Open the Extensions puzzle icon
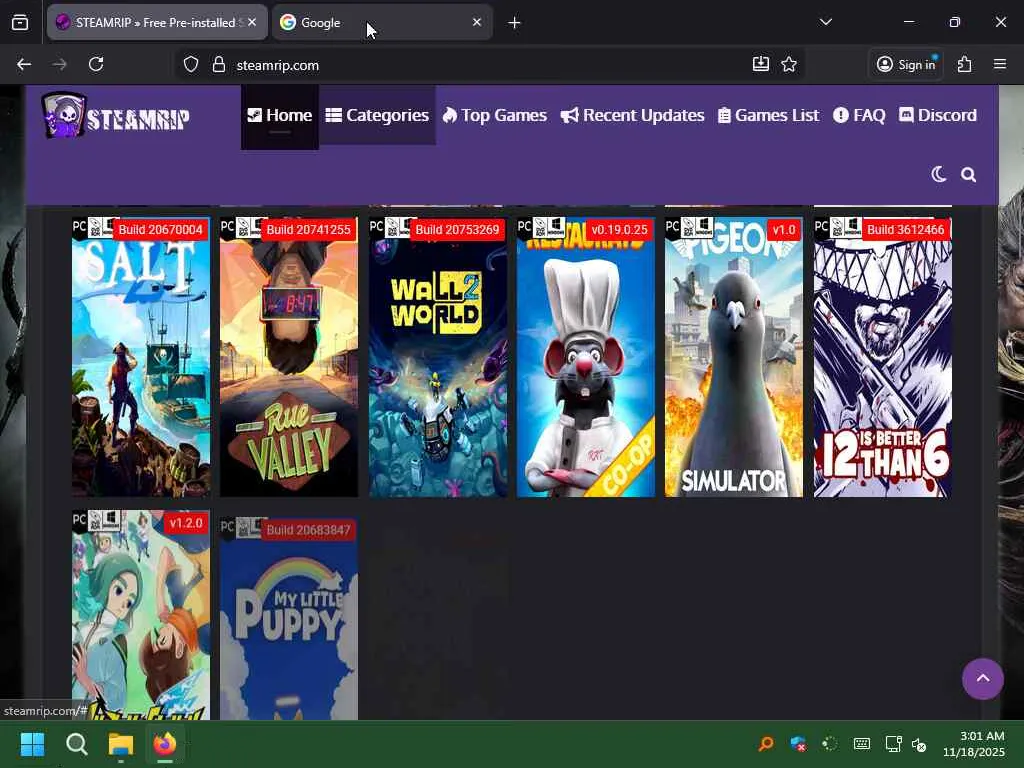Screen dimensions: 1024x768 tap(965, 64)
